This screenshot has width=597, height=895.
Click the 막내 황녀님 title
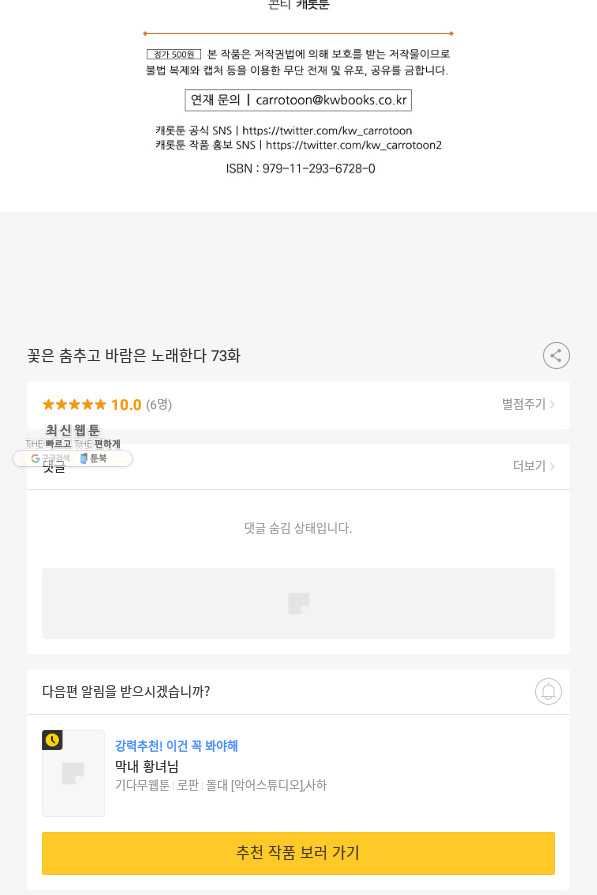point(147,766)
